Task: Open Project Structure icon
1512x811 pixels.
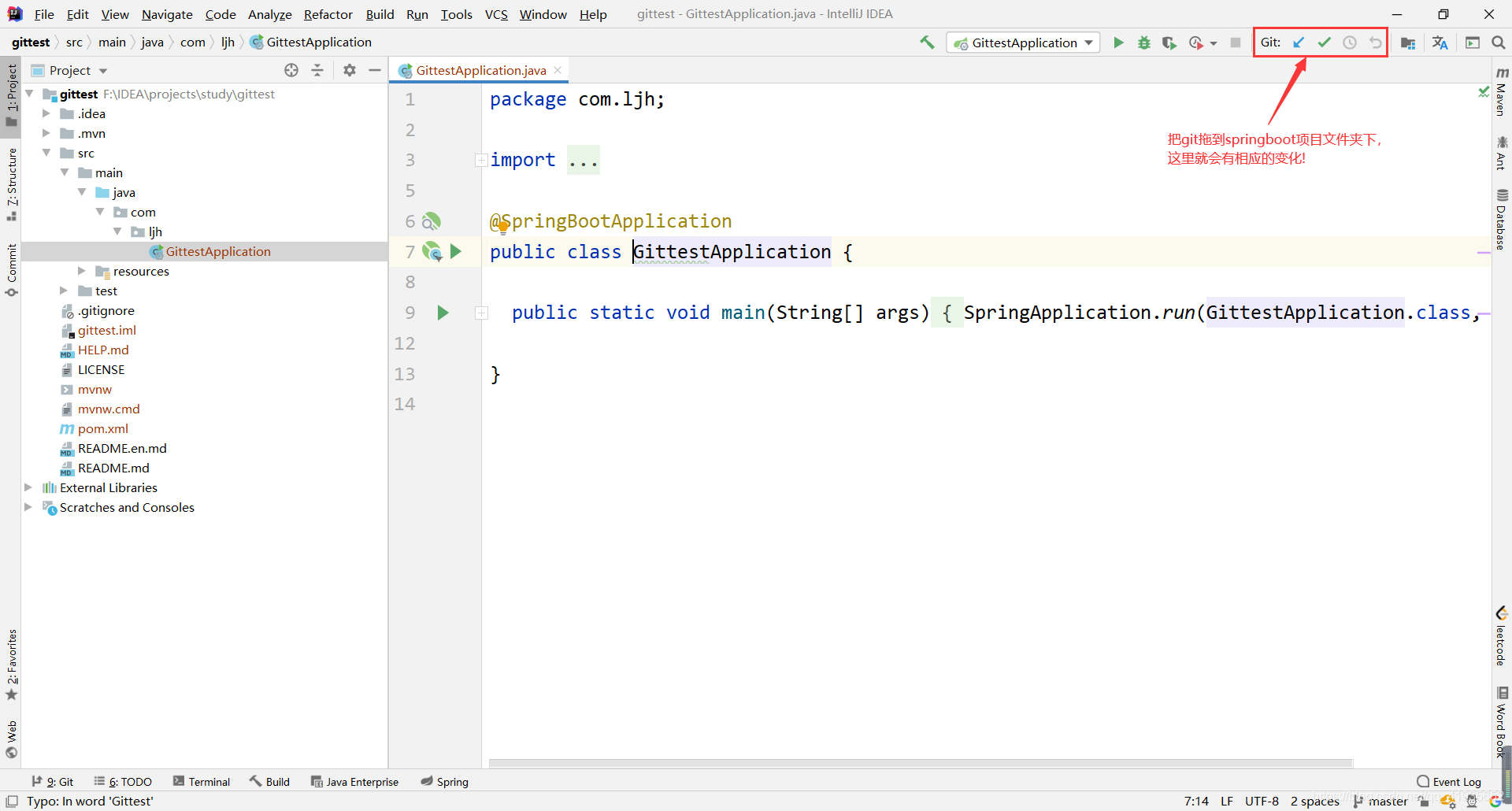Action: (1408, 43)
